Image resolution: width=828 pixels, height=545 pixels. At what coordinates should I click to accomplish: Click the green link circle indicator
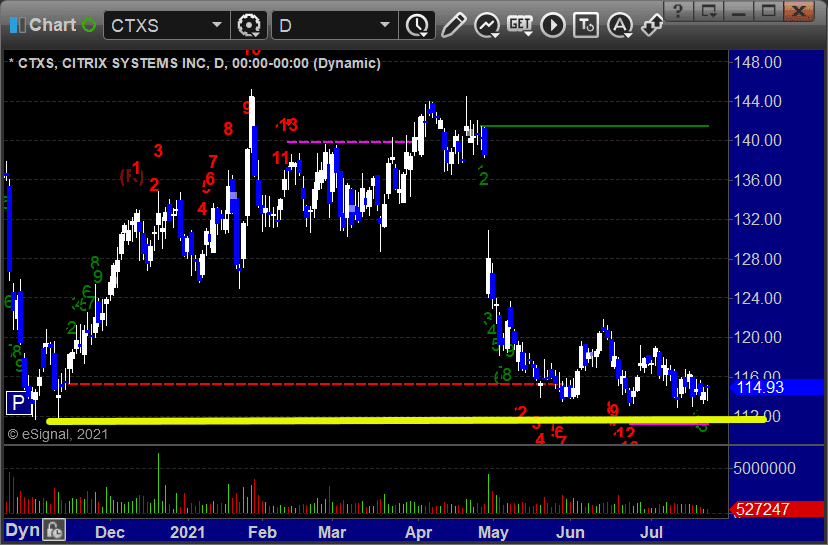pos(89,25)
